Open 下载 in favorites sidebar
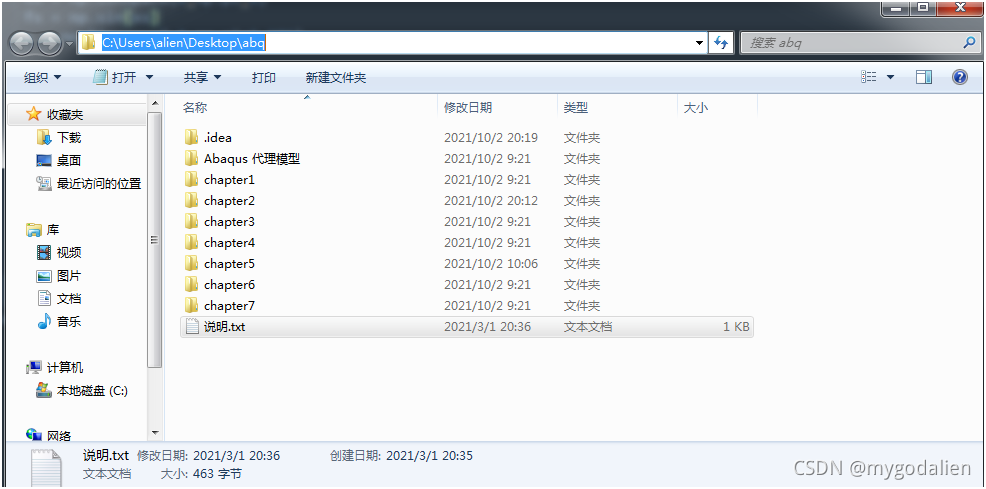This screenshot has height=489, width=986. pyautogui.click(x=69, y=138)
